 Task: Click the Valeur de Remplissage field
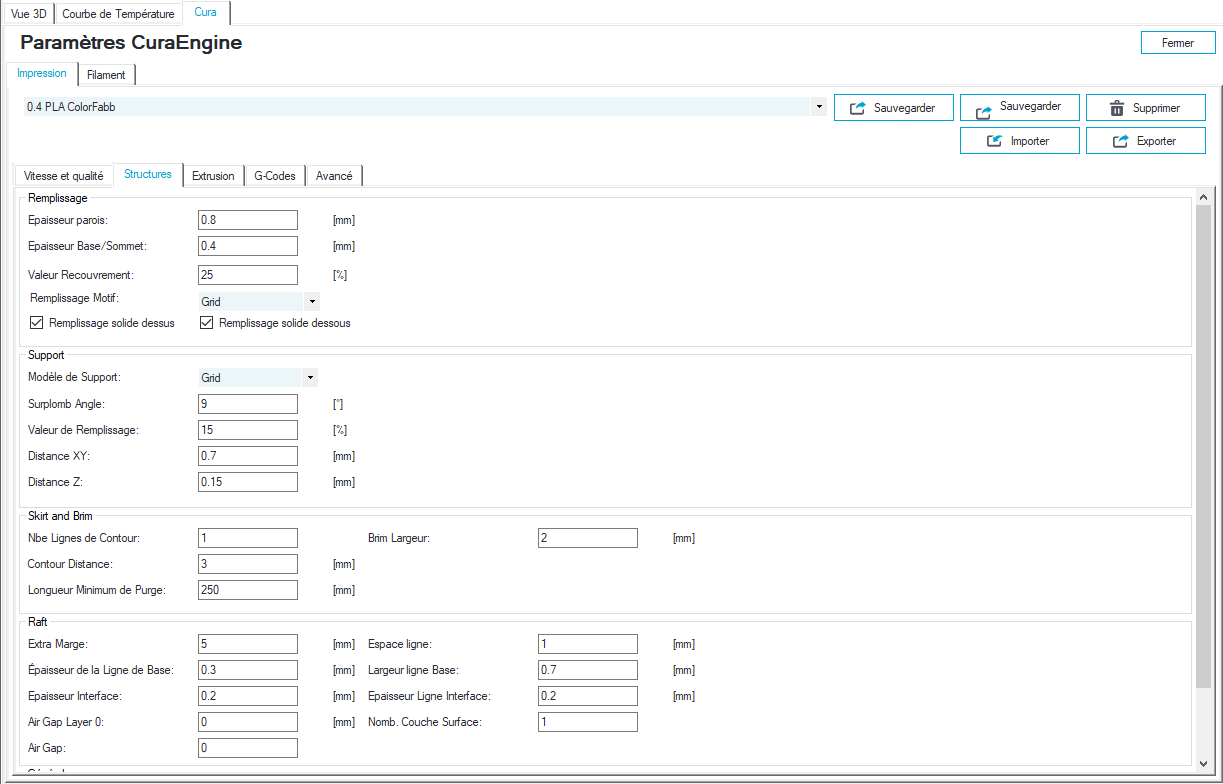coord(248,430)
